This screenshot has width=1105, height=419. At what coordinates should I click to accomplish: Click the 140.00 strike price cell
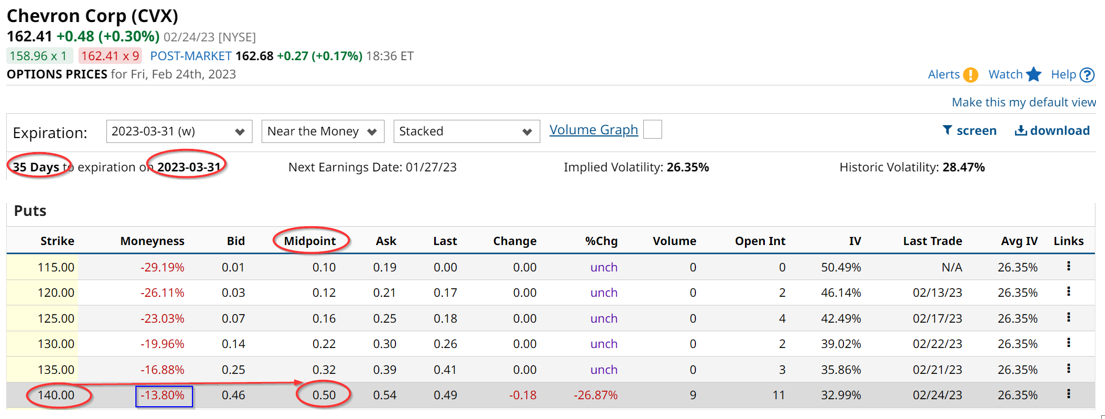click(57, 395)
